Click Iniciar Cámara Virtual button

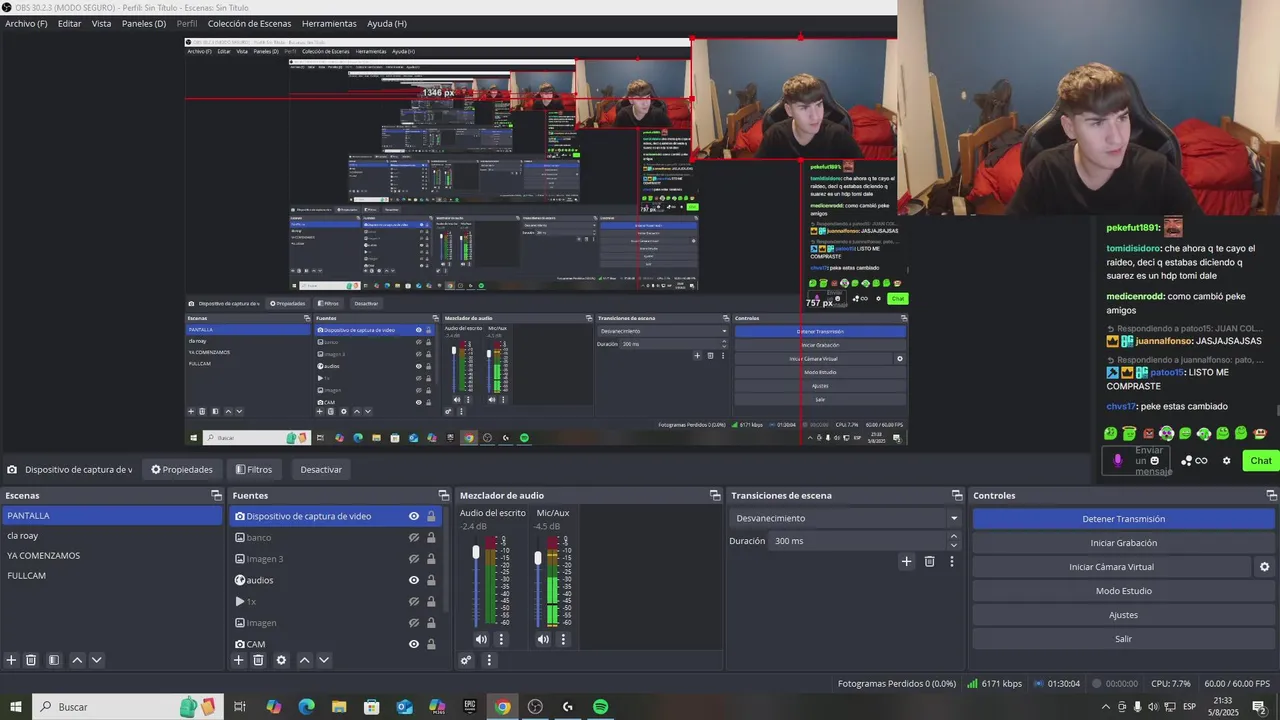(x=1111, y=567)
